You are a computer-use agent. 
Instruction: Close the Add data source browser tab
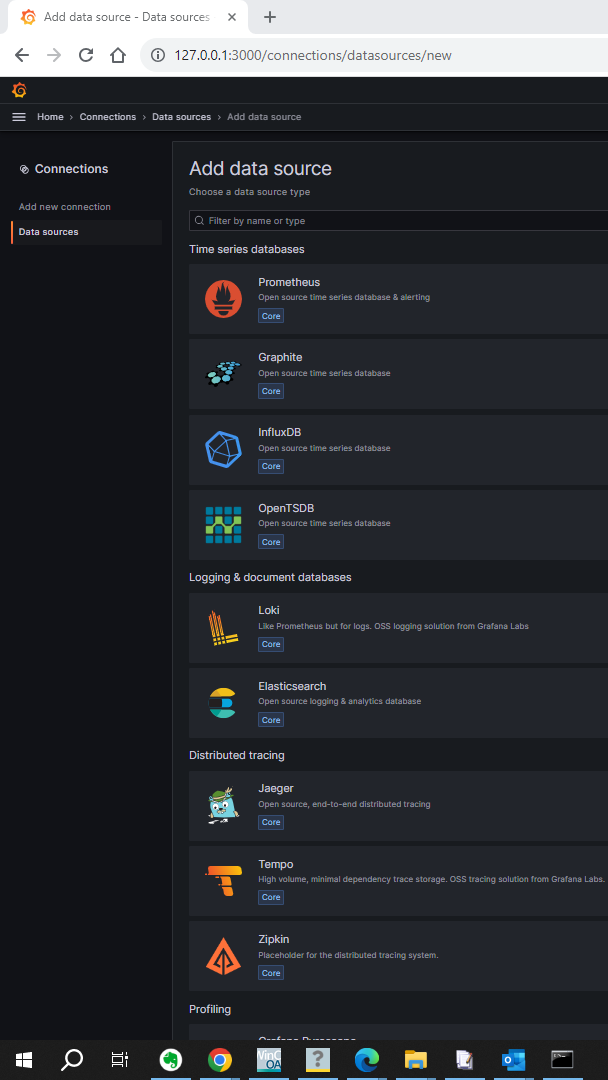pos(233,17)
